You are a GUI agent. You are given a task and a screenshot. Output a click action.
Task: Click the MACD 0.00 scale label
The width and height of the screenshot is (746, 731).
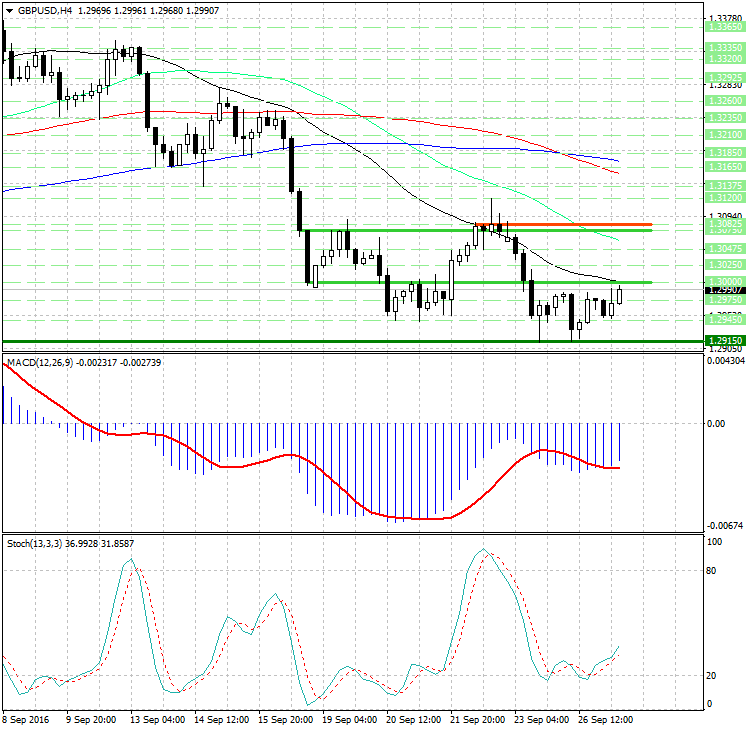tap(715, 424)
